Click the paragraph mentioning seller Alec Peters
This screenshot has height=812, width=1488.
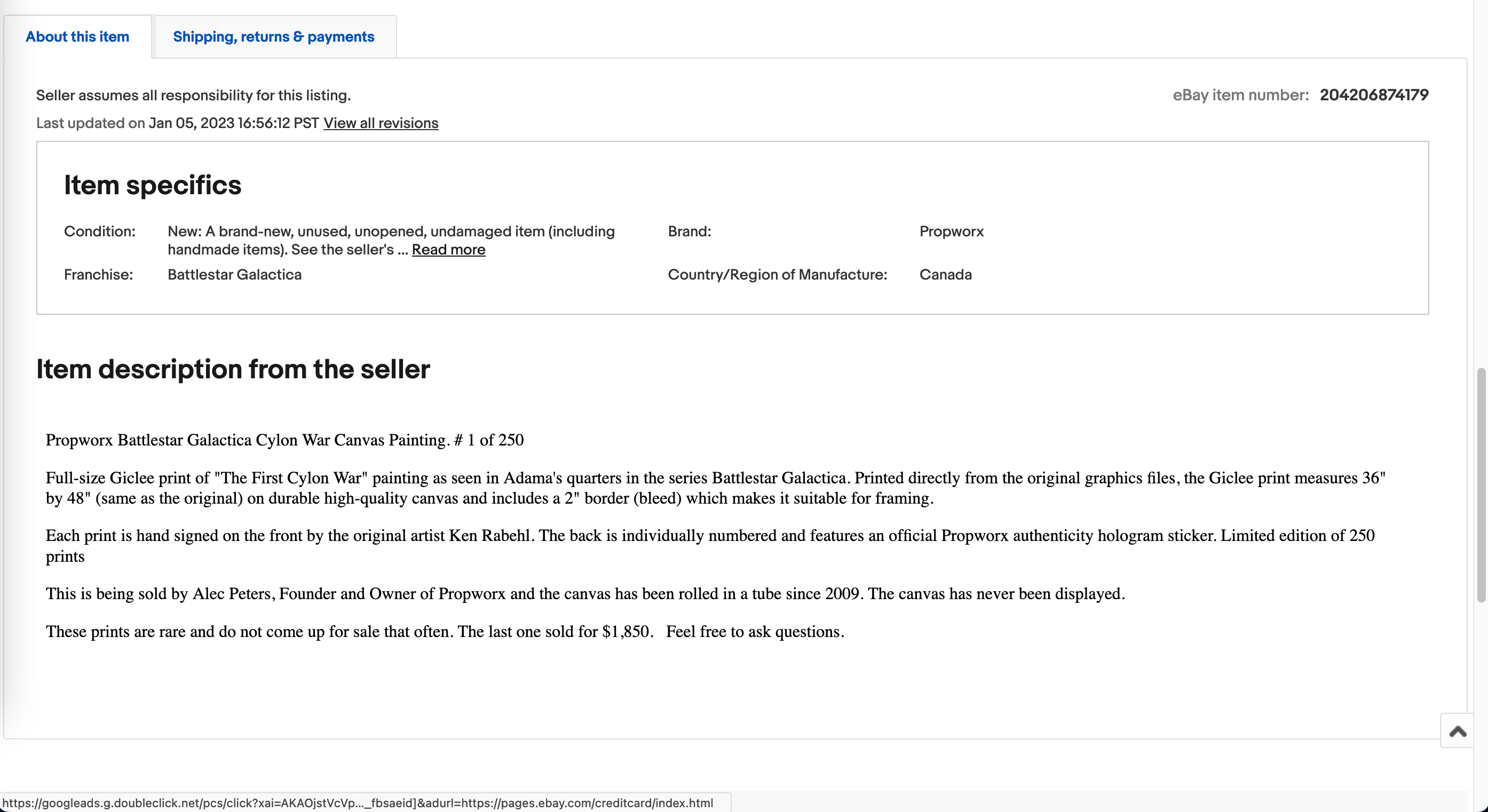pyautogui.click(x=584, y=594)
